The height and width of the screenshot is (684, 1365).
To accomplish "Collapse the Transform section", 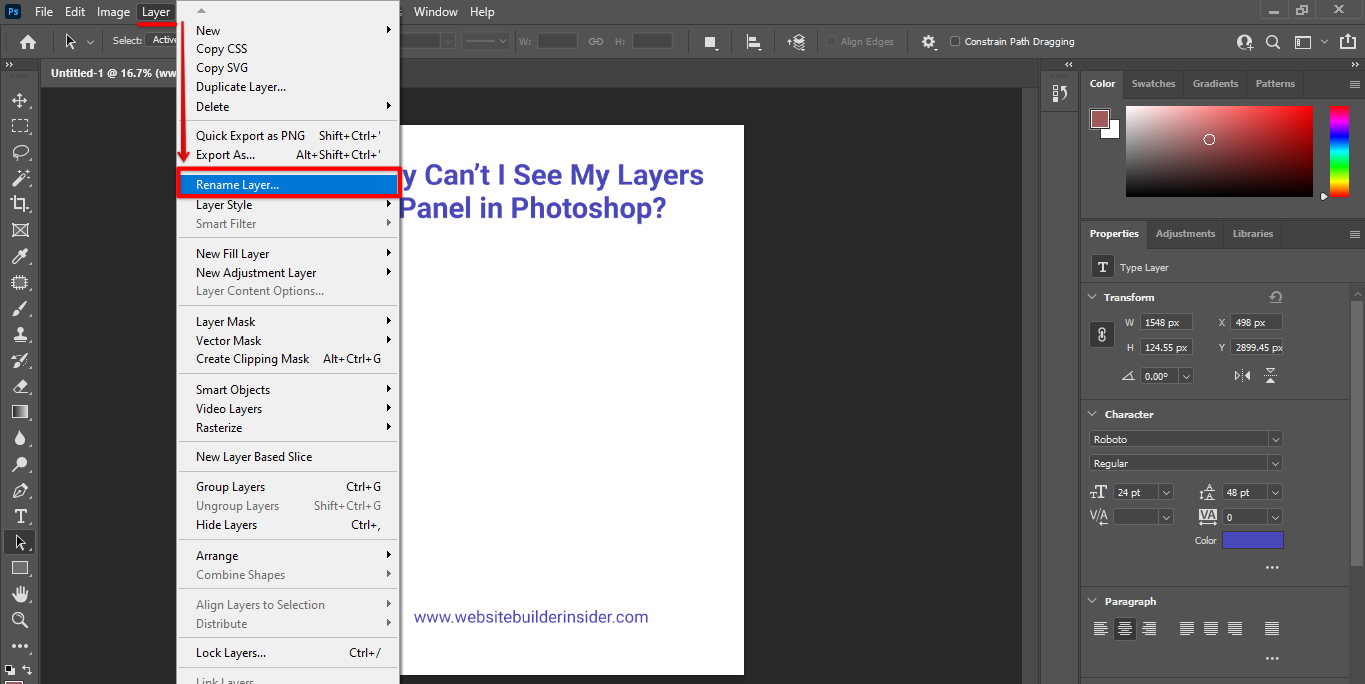I will pyautogui.click(x=1092, y=298).
